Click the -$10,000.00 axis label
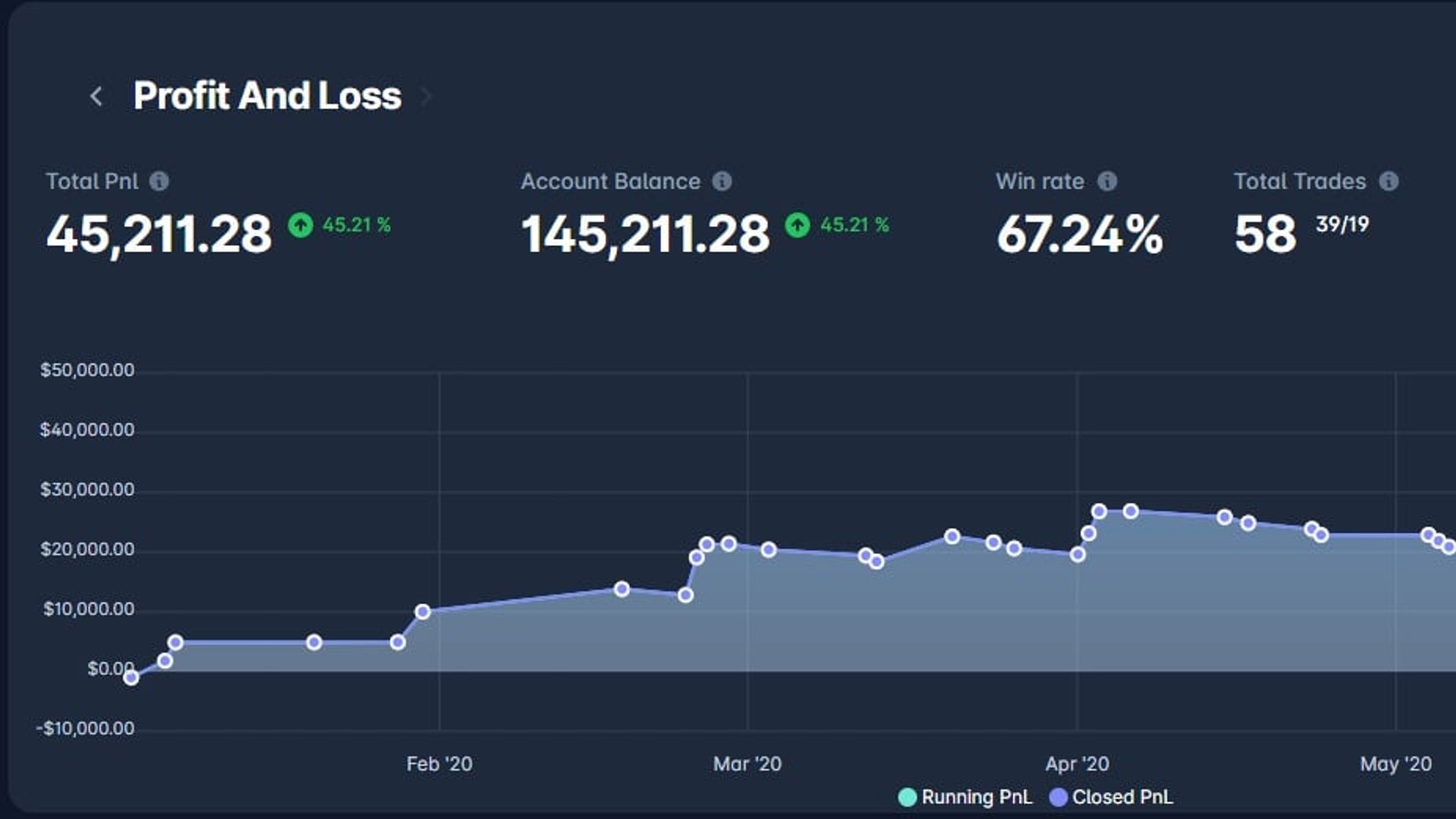Image resolution: width=1456 pixels, height=819 pixels. (85, 729)
